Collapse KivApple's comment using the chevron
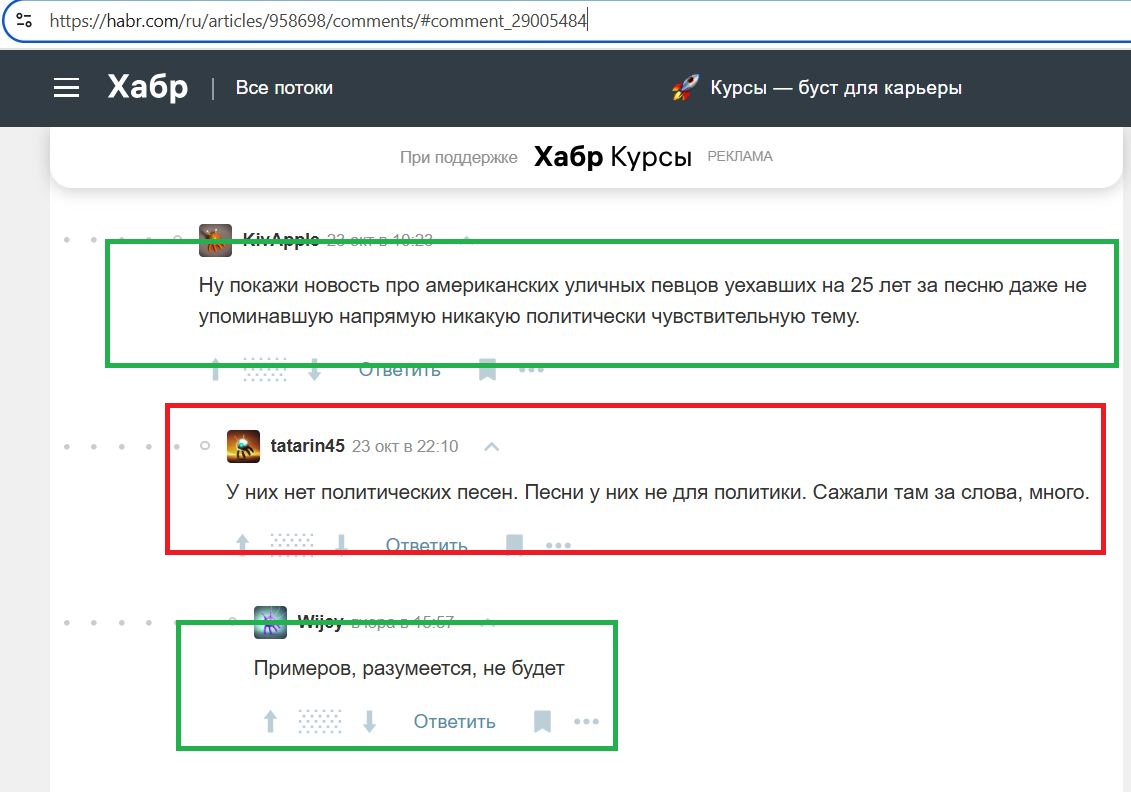This screenshot has height=792, width=1131. [464, 239]
